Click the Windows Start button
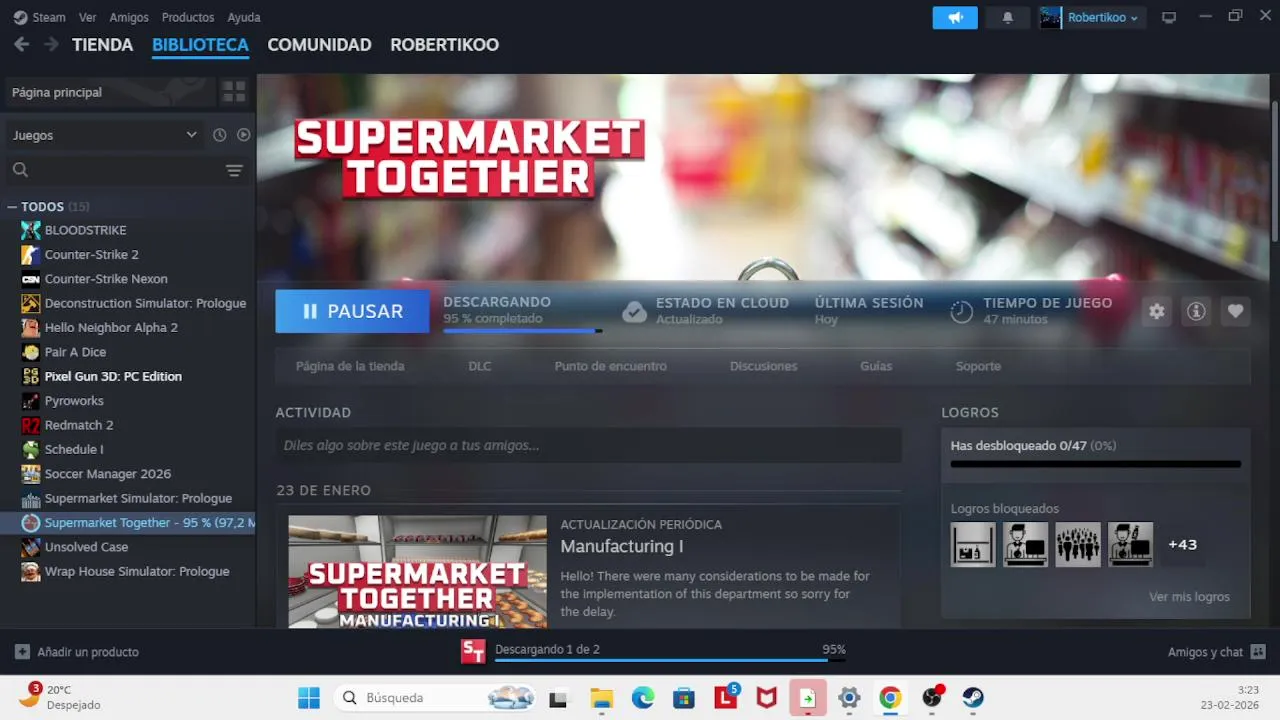Image resolution: width=1280 pixels, height=720 pixels. [309, 698]
